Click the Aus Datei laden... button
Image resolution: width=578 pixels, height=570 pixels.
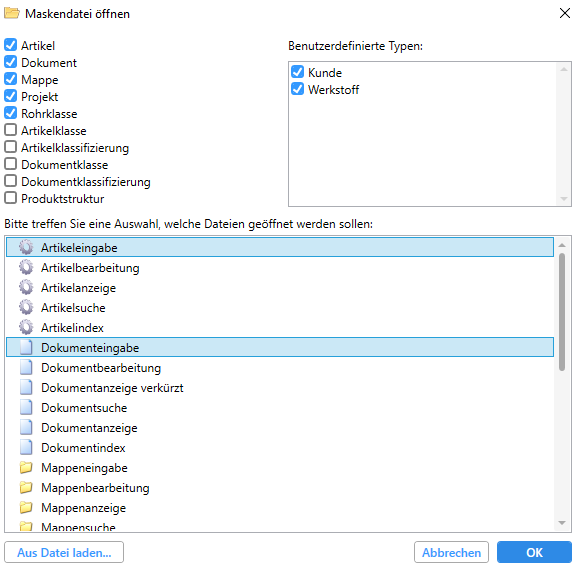pyautogui.click(x=64, y=552)
